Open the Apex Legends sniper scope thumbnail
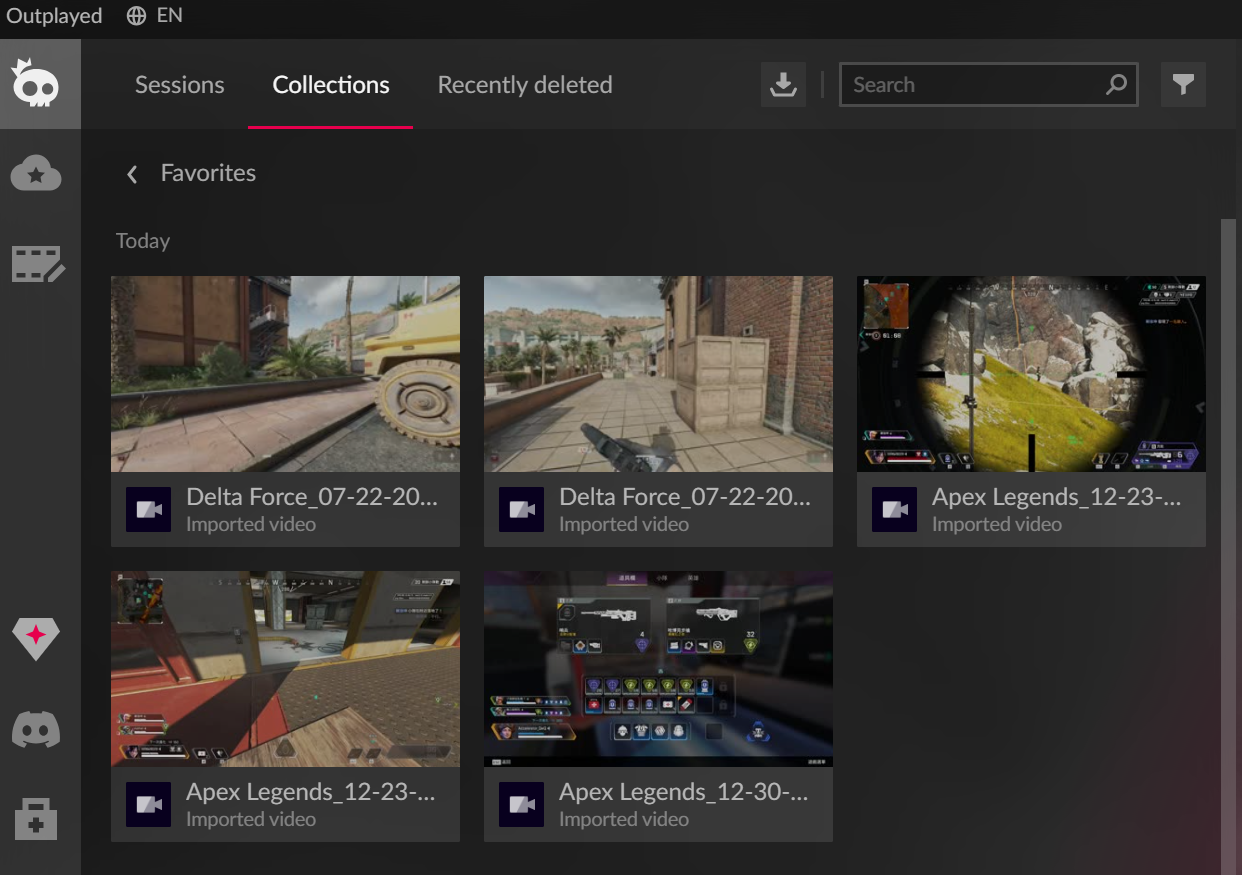Viewport: 1242px width, 875px height. coord(1031,374)
